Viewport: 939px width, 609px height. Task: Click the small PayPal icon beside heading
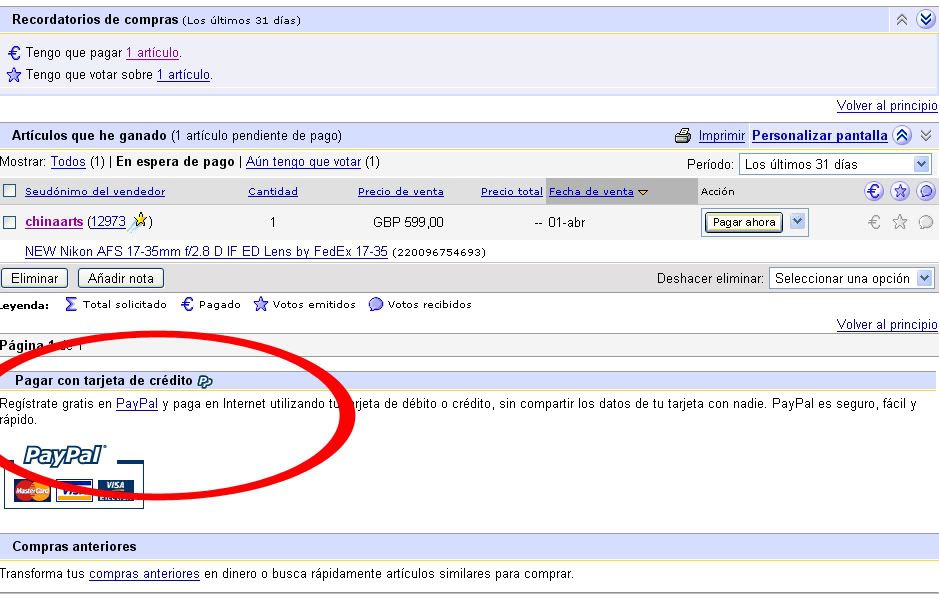[x=205, y=381]
